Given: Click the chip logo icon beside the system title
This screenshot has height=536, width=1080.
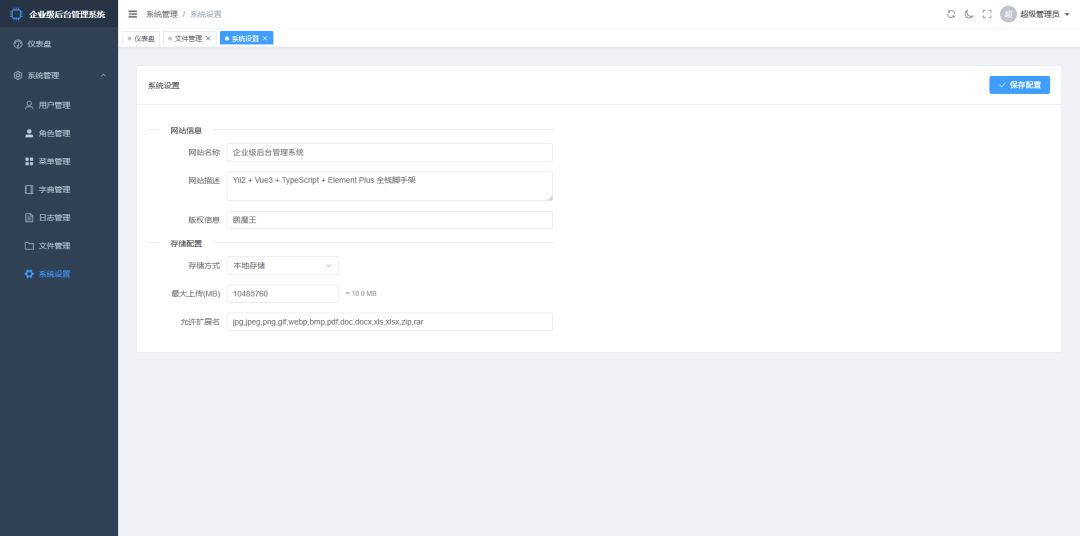Looking at the screenshot, I should click(16, 14).
